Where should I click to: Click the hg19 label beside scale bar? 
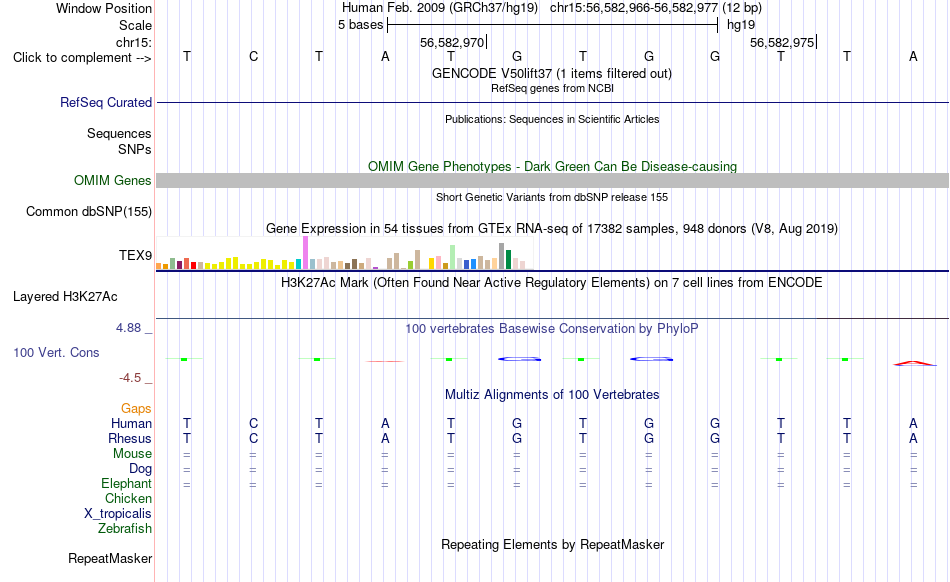741,25
